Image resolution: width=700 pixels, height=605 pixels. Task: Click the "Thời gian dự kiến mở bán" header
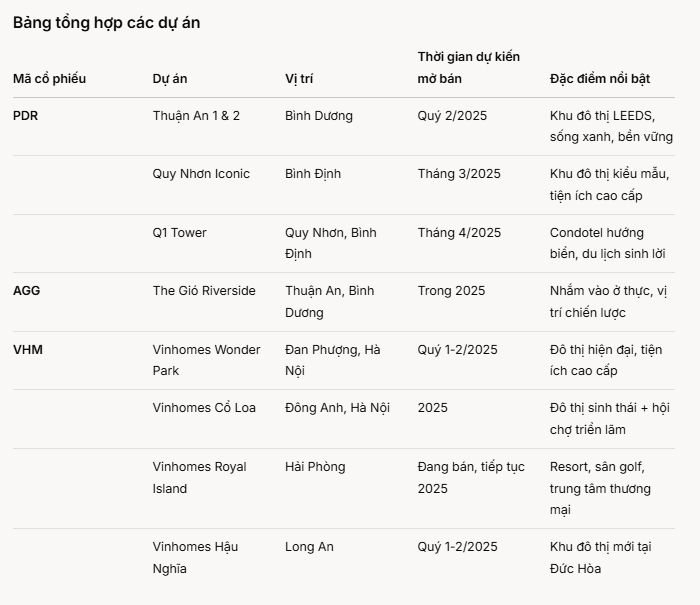click(x=468, y=68)
